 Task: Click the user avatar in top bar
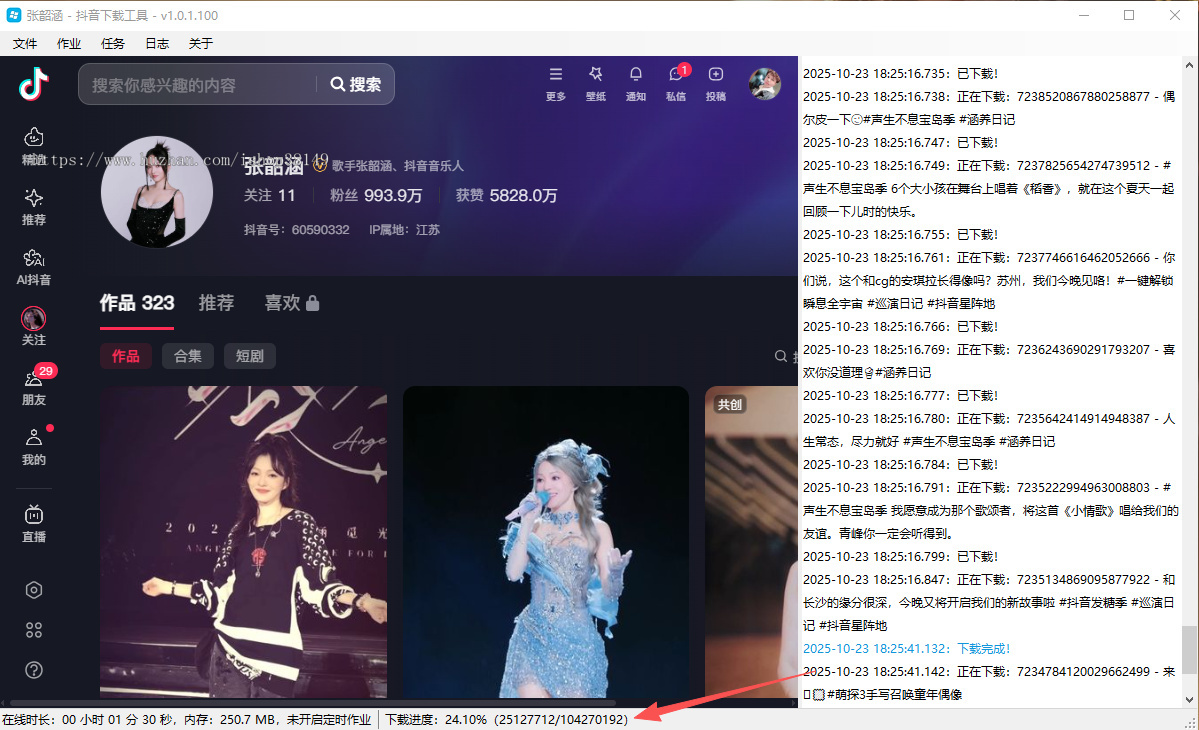(765, 83)
